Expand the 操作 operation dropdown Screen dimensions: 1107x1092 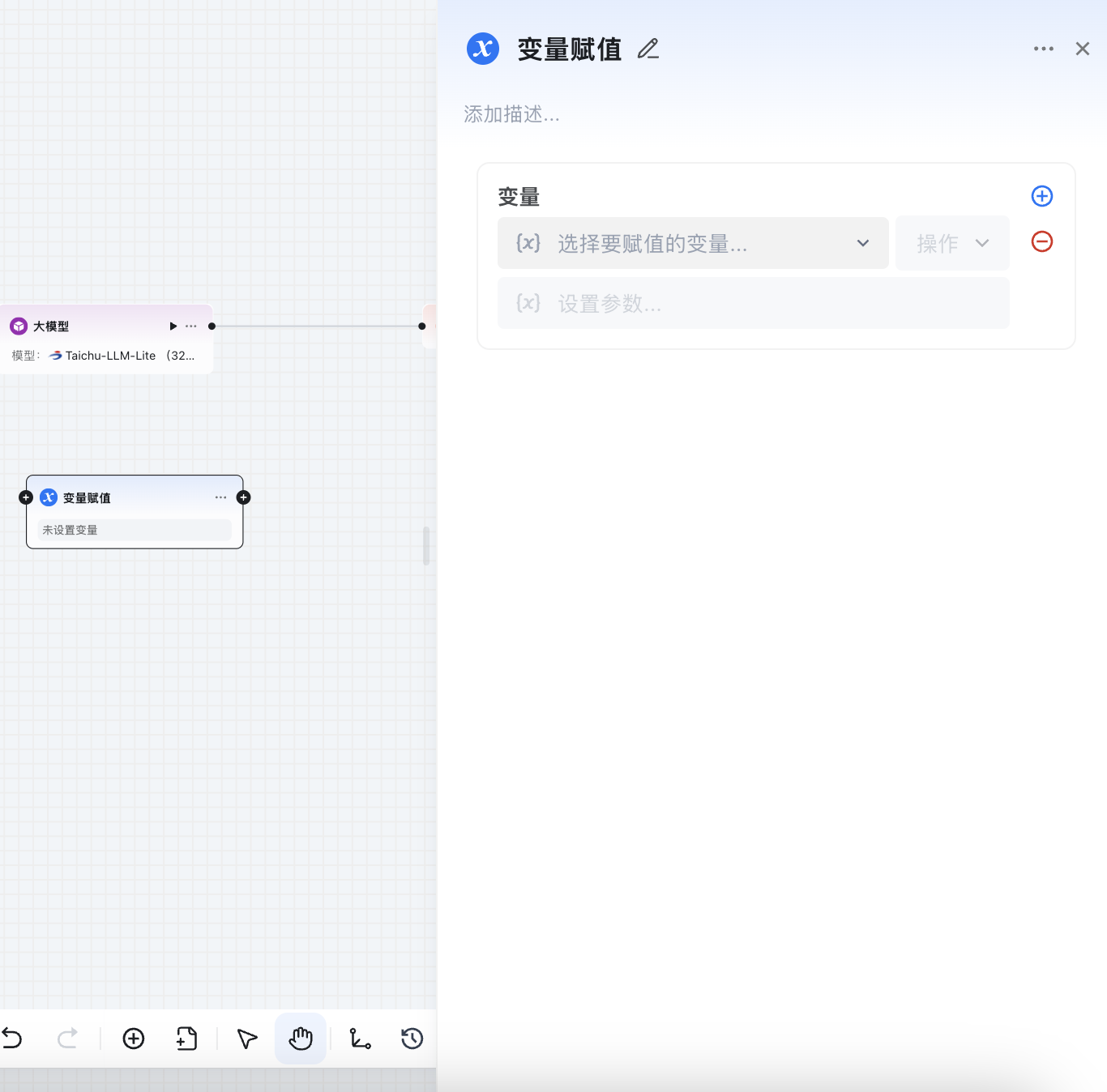coord(951,243)
